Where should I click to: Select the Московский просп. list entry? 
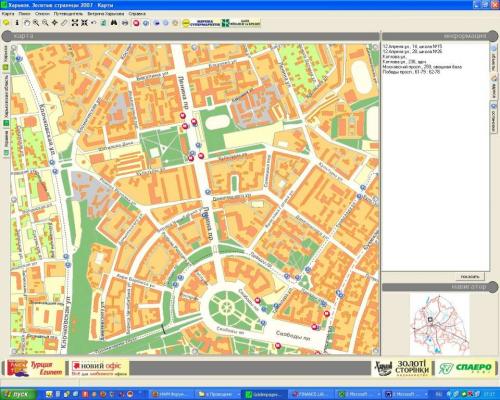pos(422,67)
